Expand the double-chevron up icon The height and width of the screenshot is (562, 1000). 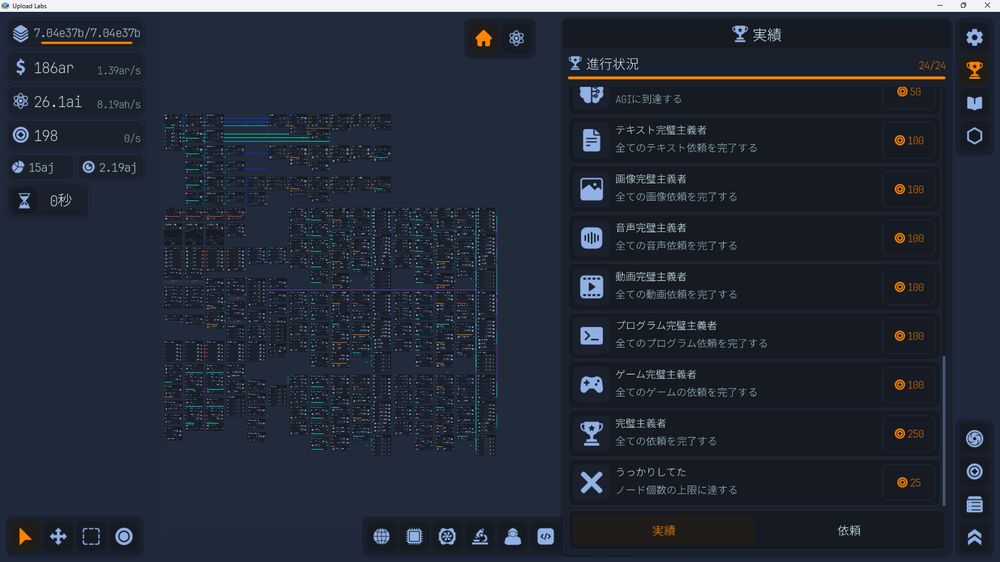click(974, 537)
